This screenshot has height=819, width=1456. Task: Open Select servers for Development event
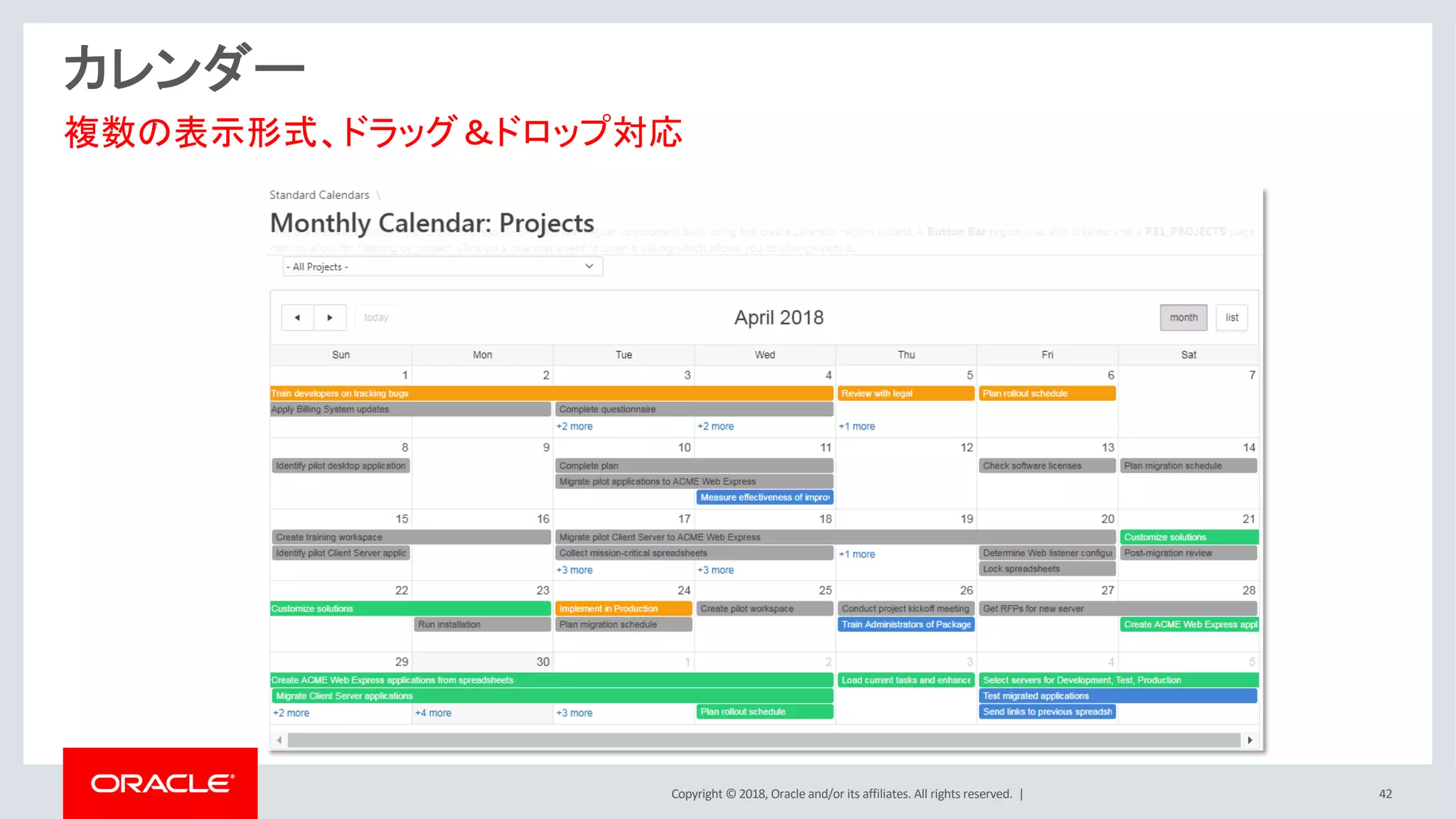tap(1119, 680)
